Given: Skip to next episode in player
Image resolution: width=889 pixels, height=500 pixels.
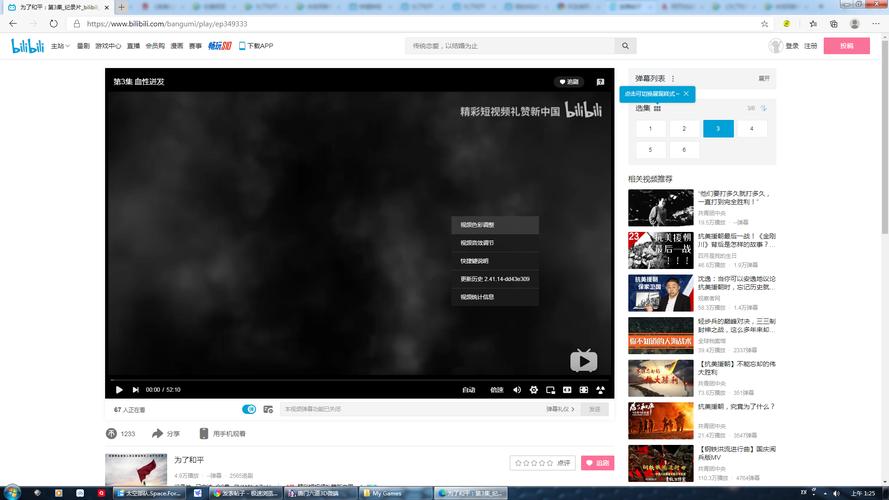Looking at the screenshot, I should point(134,389).
